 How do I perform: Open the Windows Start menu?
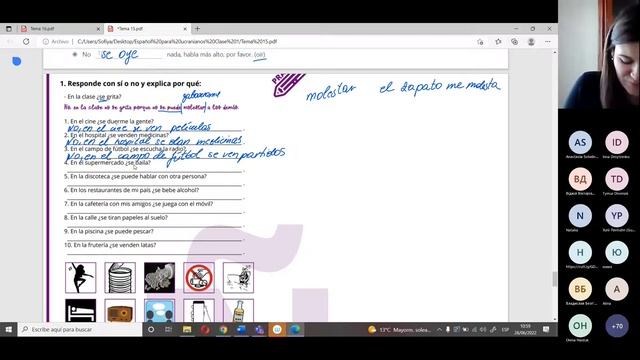point(9,329)
